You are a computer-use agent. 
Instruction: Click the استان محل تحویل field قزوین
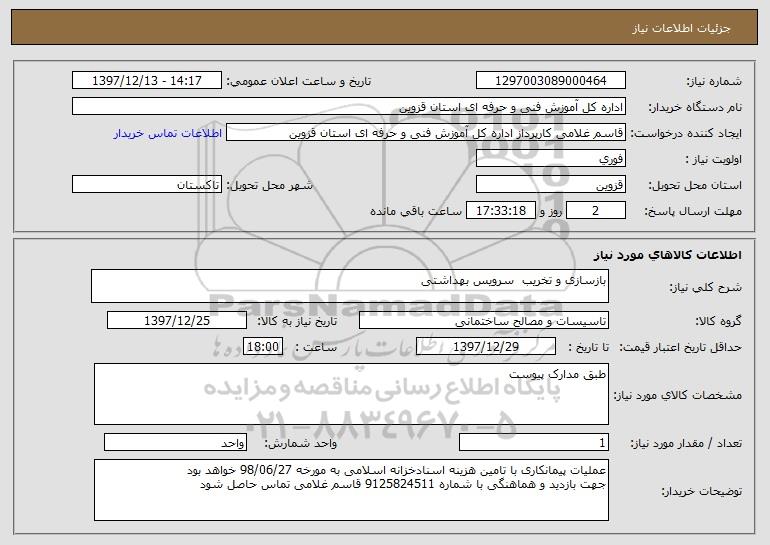550,184
